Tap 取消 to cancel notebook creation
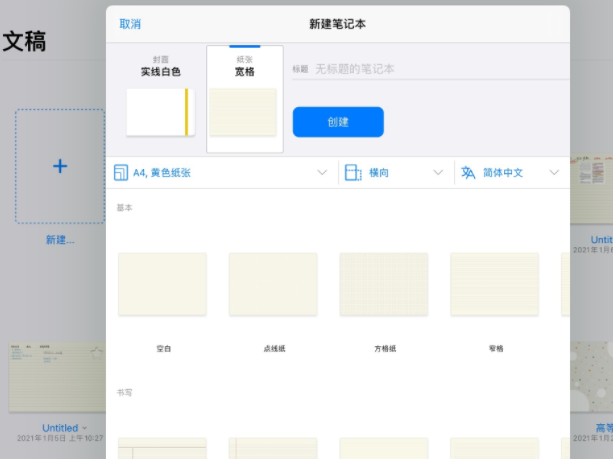Screen dimensions: 613x459 click(130, 23)
